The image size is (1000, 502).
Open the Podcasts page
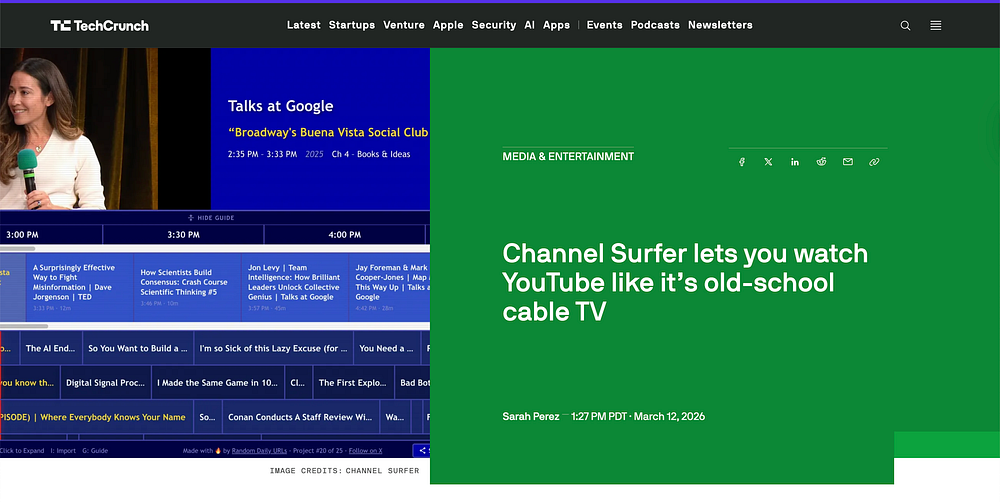(655, 25)
